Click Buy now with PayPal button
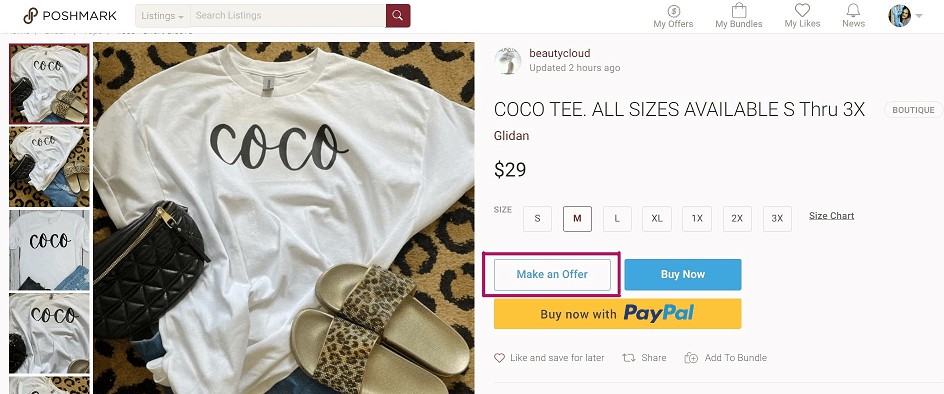The height and width of the screenshot is (394, 944). tap(618, 314)
